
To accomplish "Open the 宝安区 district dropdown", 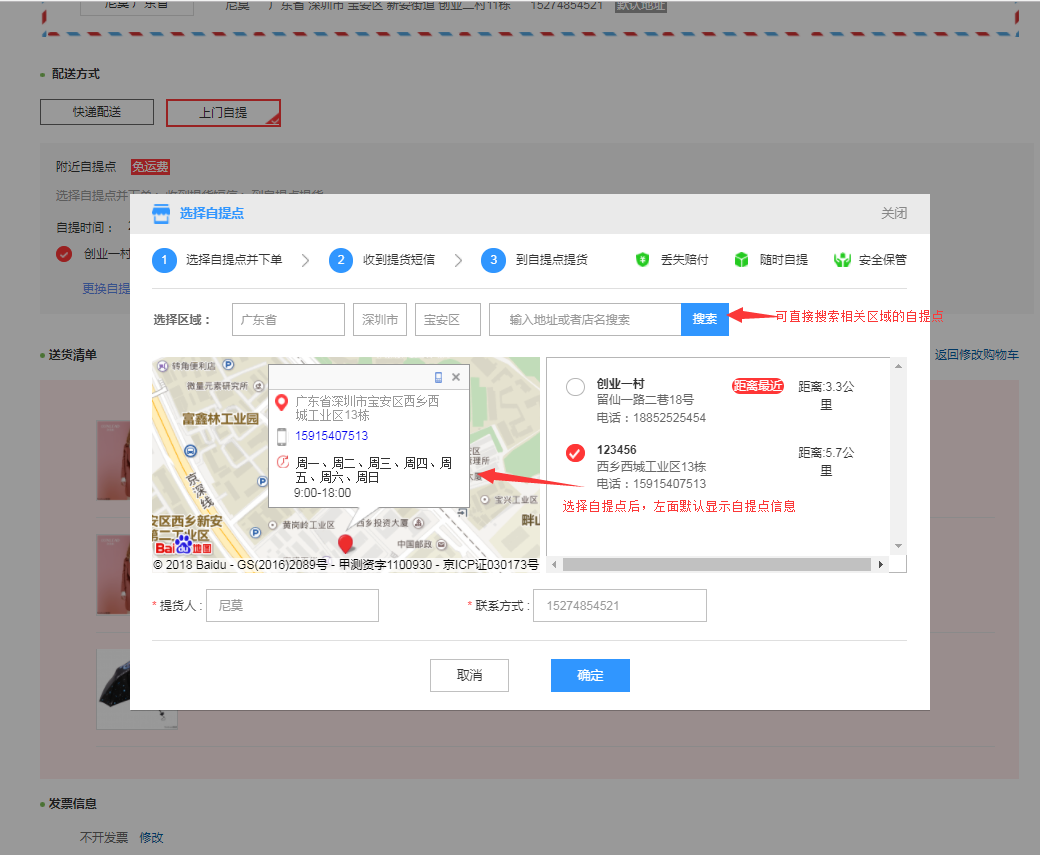I will (447, 320).
